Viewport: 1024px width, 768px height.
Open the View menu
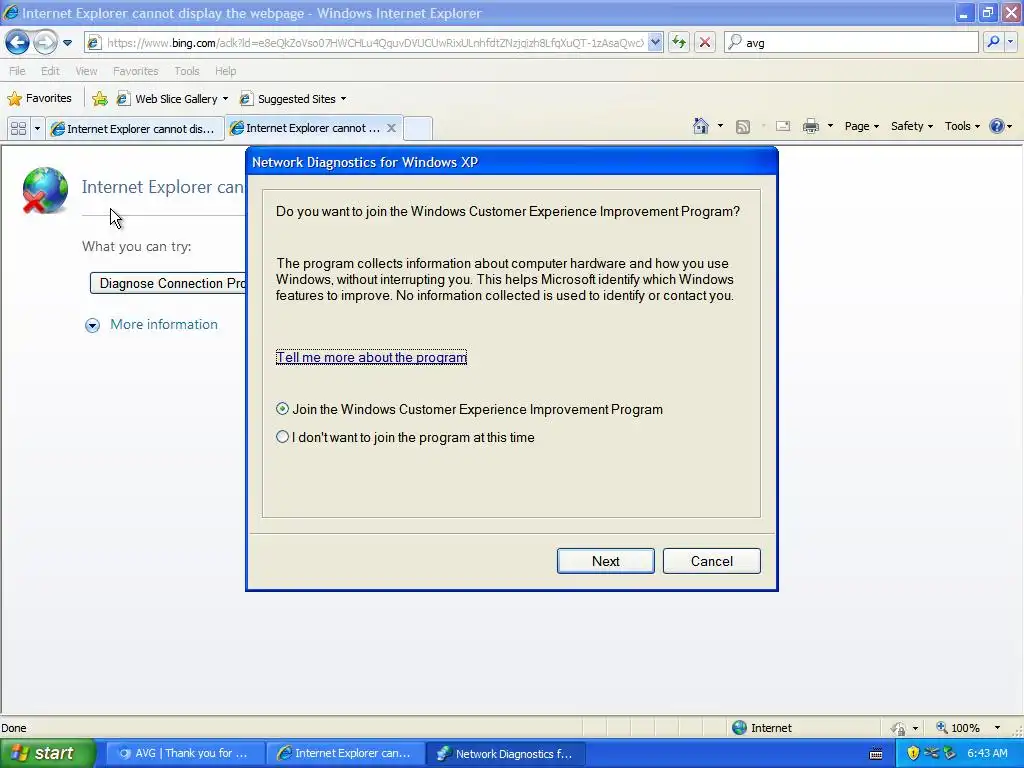(86, 71)
